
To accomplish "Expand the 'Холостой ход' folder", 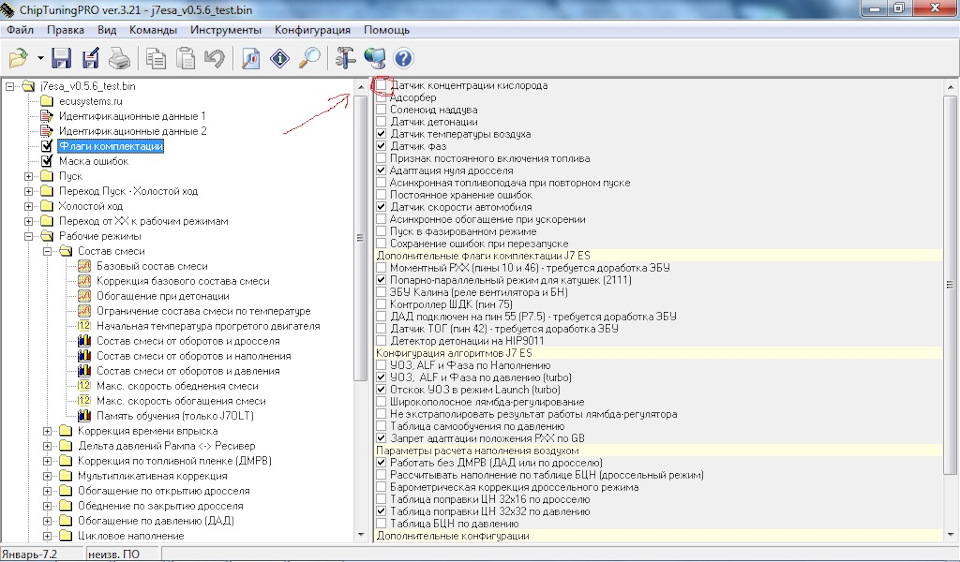I will tap(28, 206).
